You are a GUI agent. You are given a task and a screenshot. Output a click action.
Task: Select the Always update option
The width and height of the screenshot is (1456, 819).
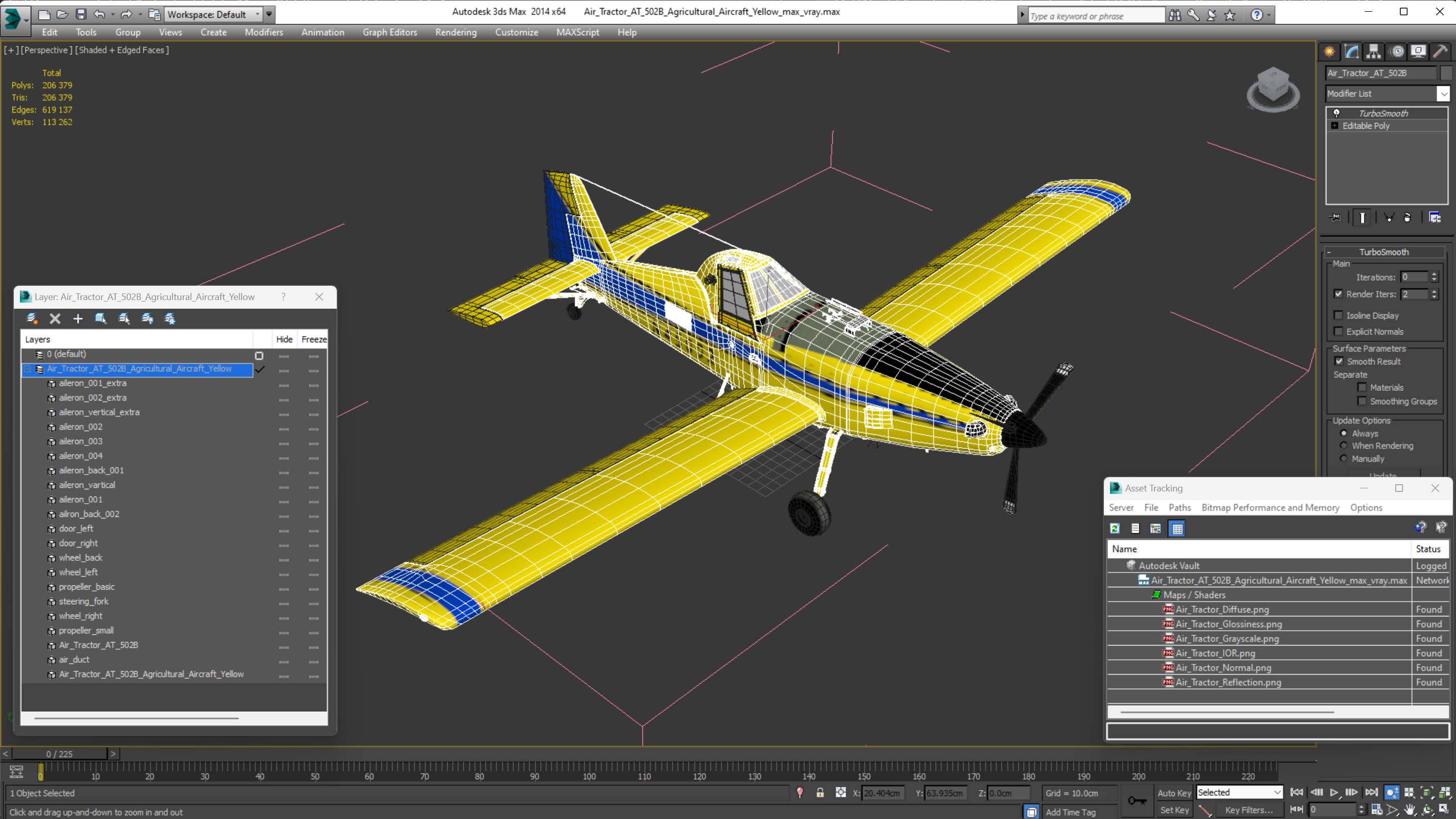1344,433
